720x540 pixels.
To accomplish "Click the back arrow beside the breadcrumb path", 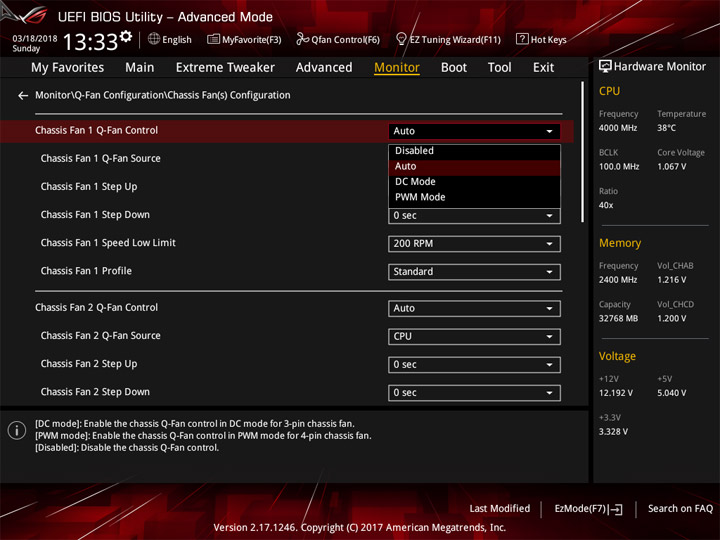I will [x=22, y=96].
